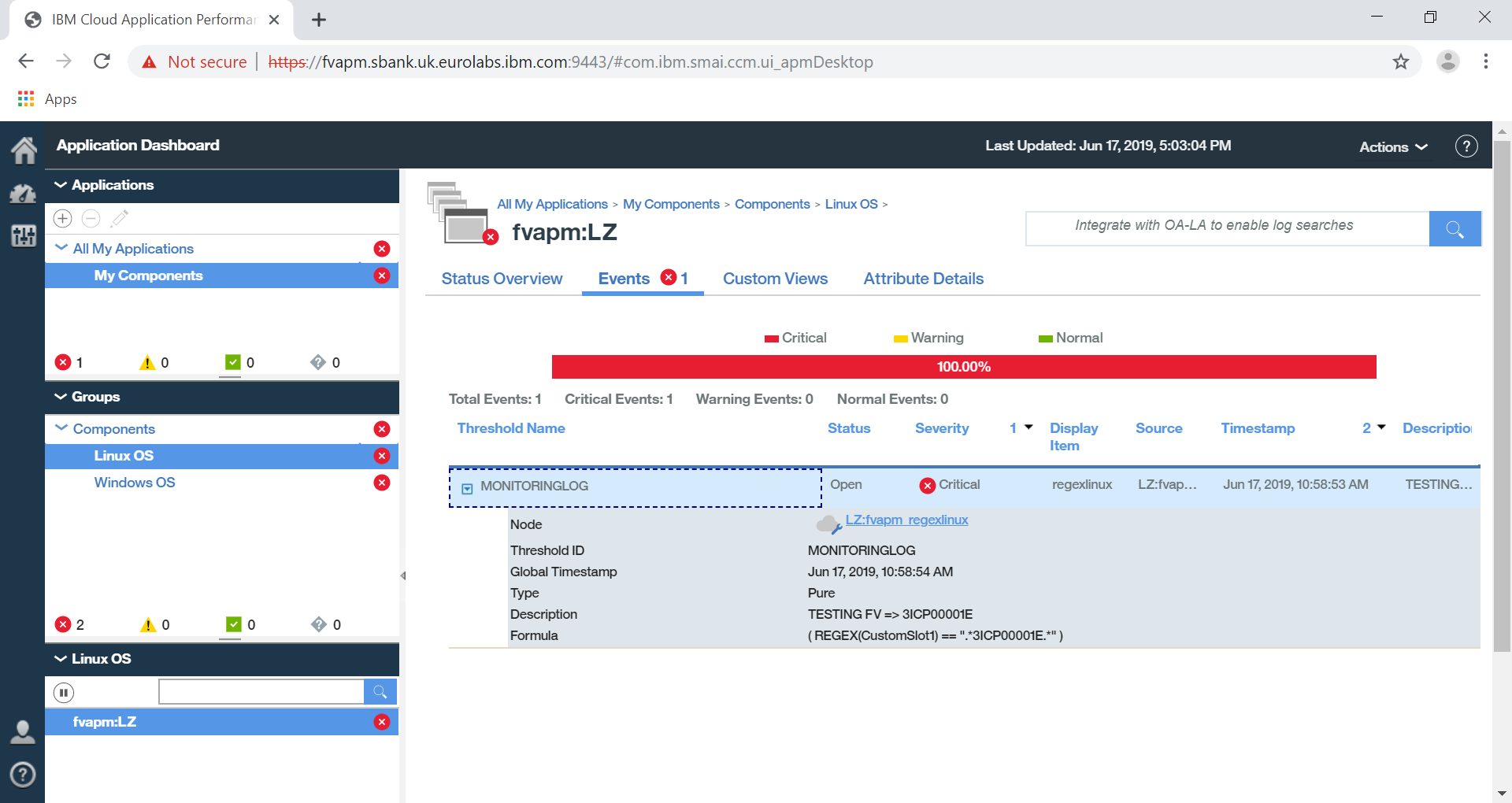Click the node cloud wrench icon
The height and width of the screenshot is (803, 1512).
829,524
